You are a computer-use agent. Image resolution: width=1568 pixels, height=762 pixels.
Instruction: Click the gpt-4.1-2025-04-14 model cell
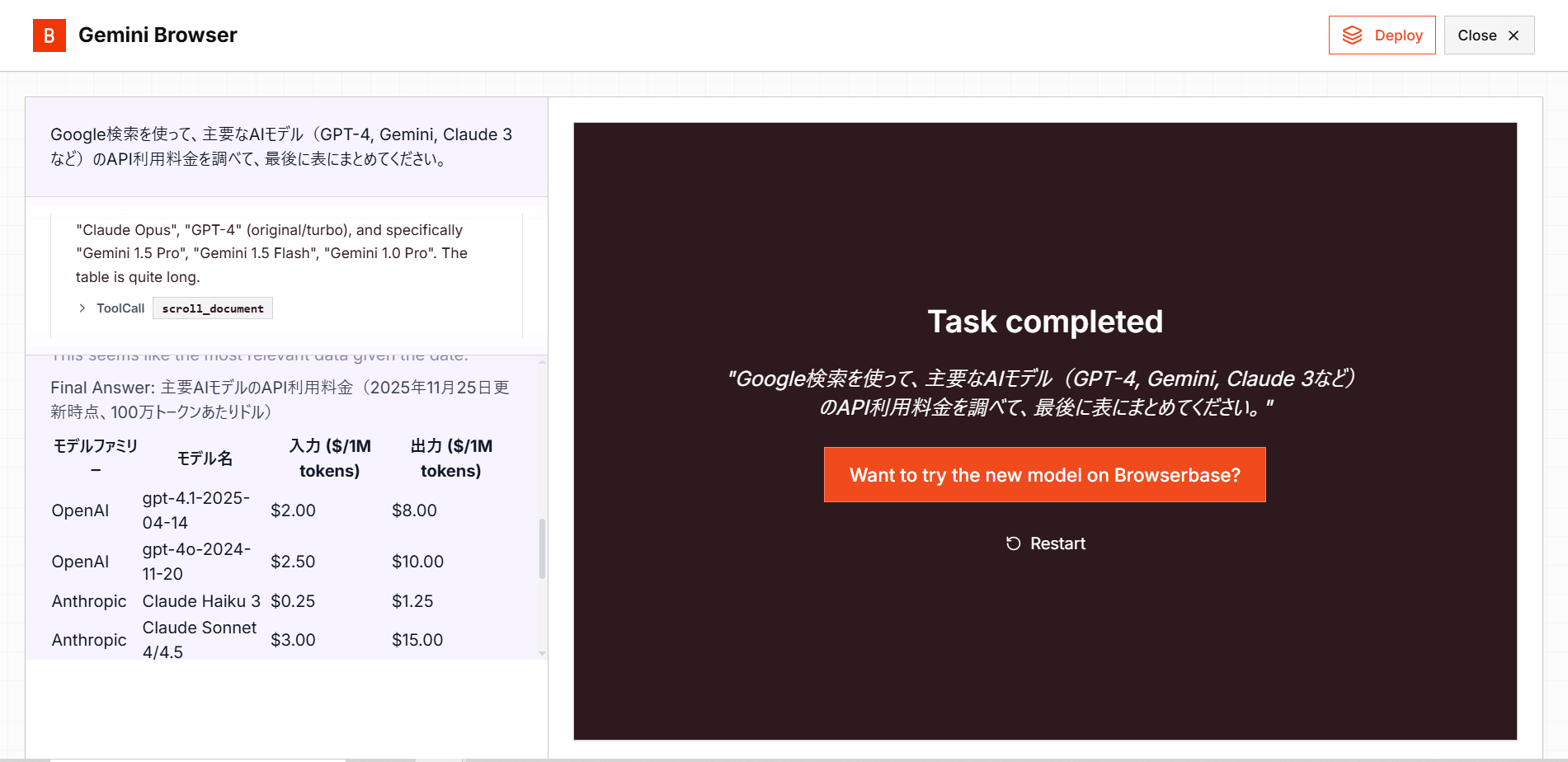click(195, 510)
